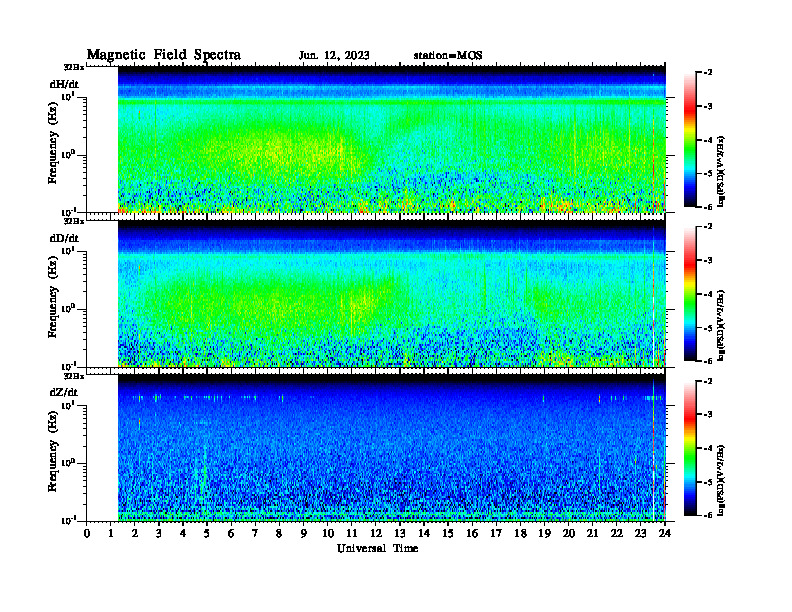This screenshot has height=612, width=792.
Task: Click the 10^1 frequency tick of dH/dt panel
Action: click(x=68, y=97)
